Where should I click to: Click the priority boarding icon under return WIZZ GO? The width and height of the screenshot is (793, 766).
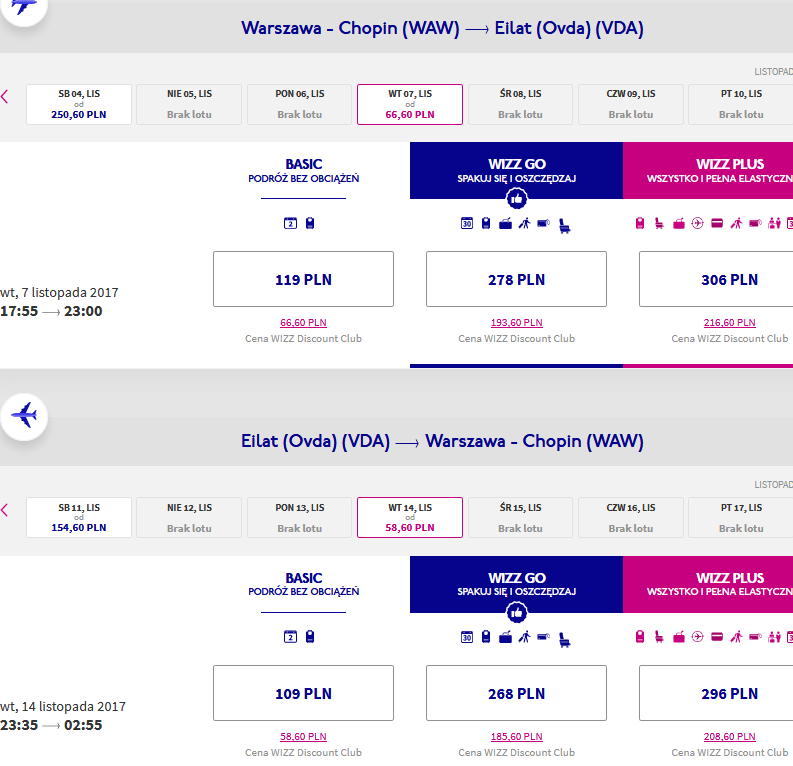524,637
